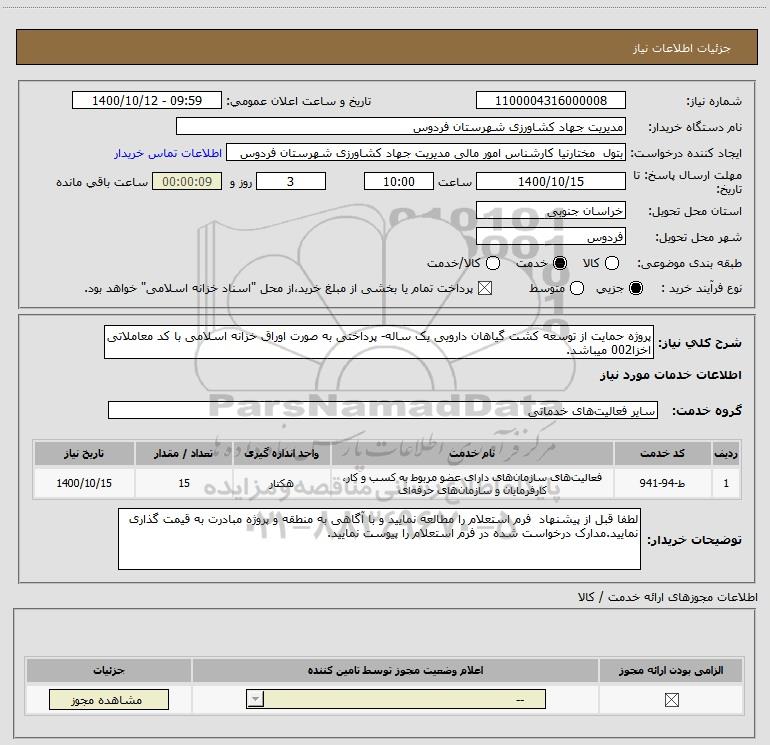Click the تاریخ نیاز column header
The height and width of the screenshot is (745, 770).
pyautogui.click(x=84, y=453)
